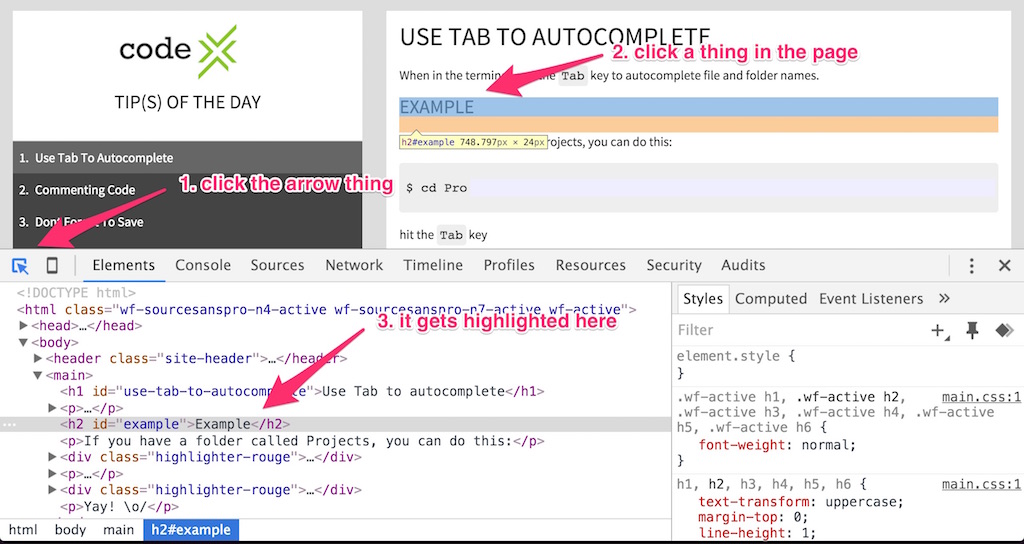The image size is (1024, 544).
Task: Activate the inspect element arrow tool
Action: [20, 266]
